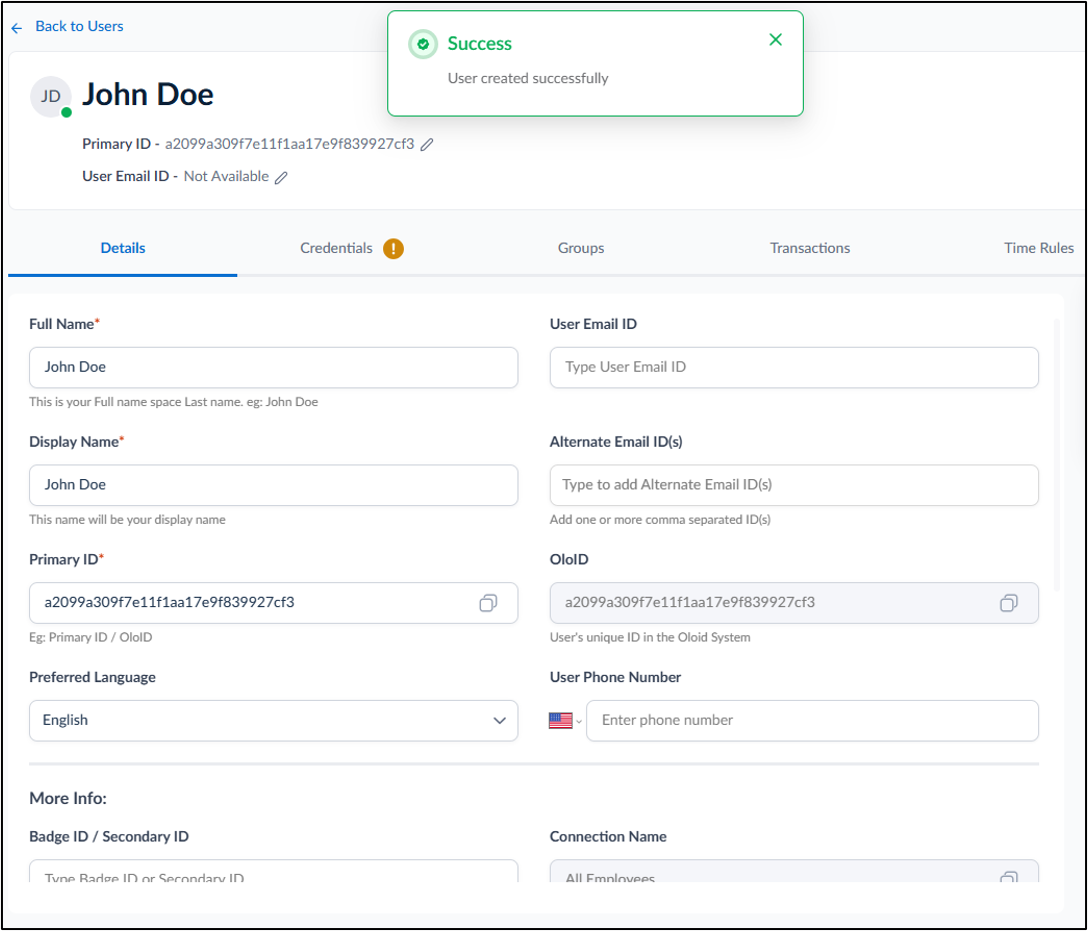1088x931 pixels.
Task: Click the User Email ID input
Action: tap(794, 368)
